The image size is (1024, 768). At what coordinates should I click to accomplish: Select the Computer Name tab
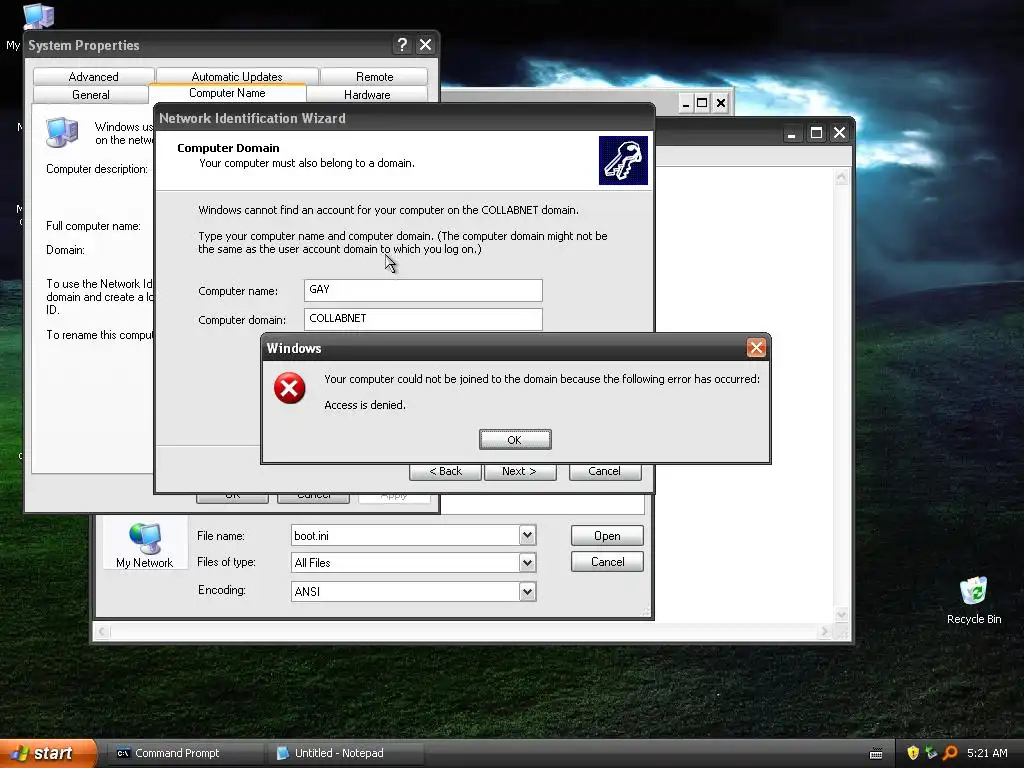(x=227, y=93)
